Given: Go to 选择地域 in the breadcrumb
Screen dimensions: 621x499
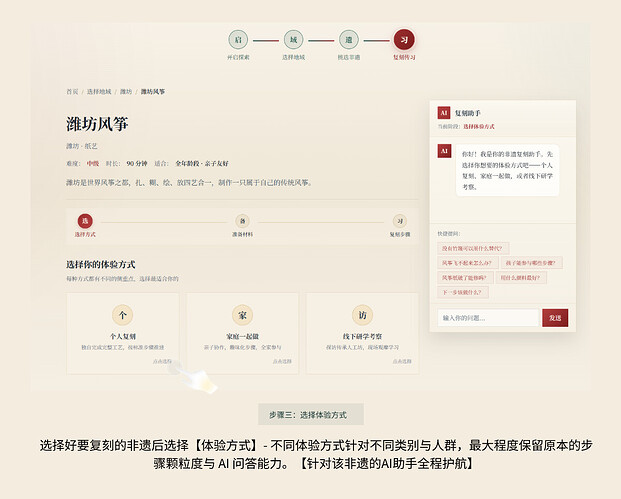Looking at the screenshot, I should (x=99, y=91).
